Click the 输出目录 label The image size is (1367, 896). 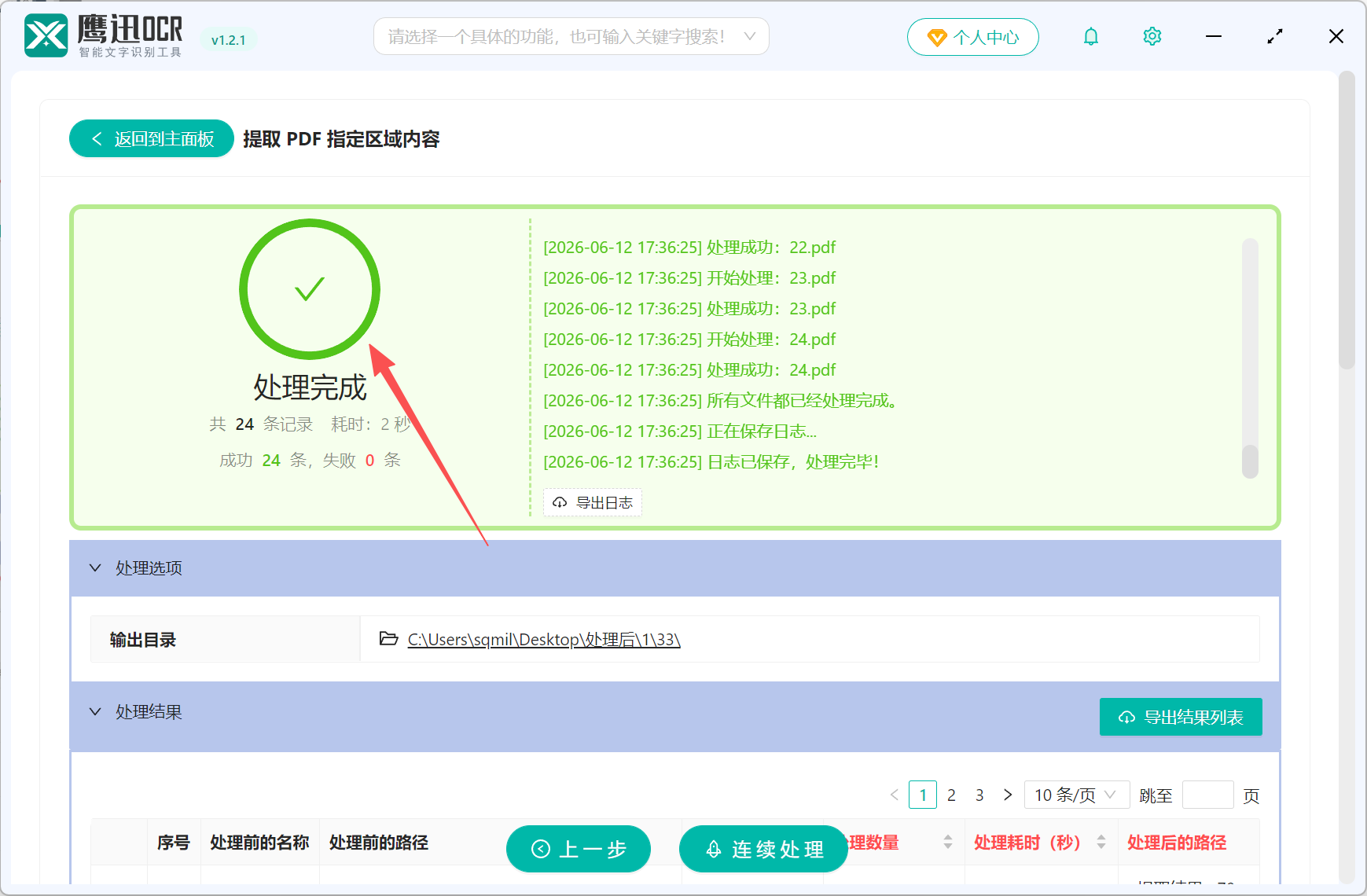click(x=143, y=639)
